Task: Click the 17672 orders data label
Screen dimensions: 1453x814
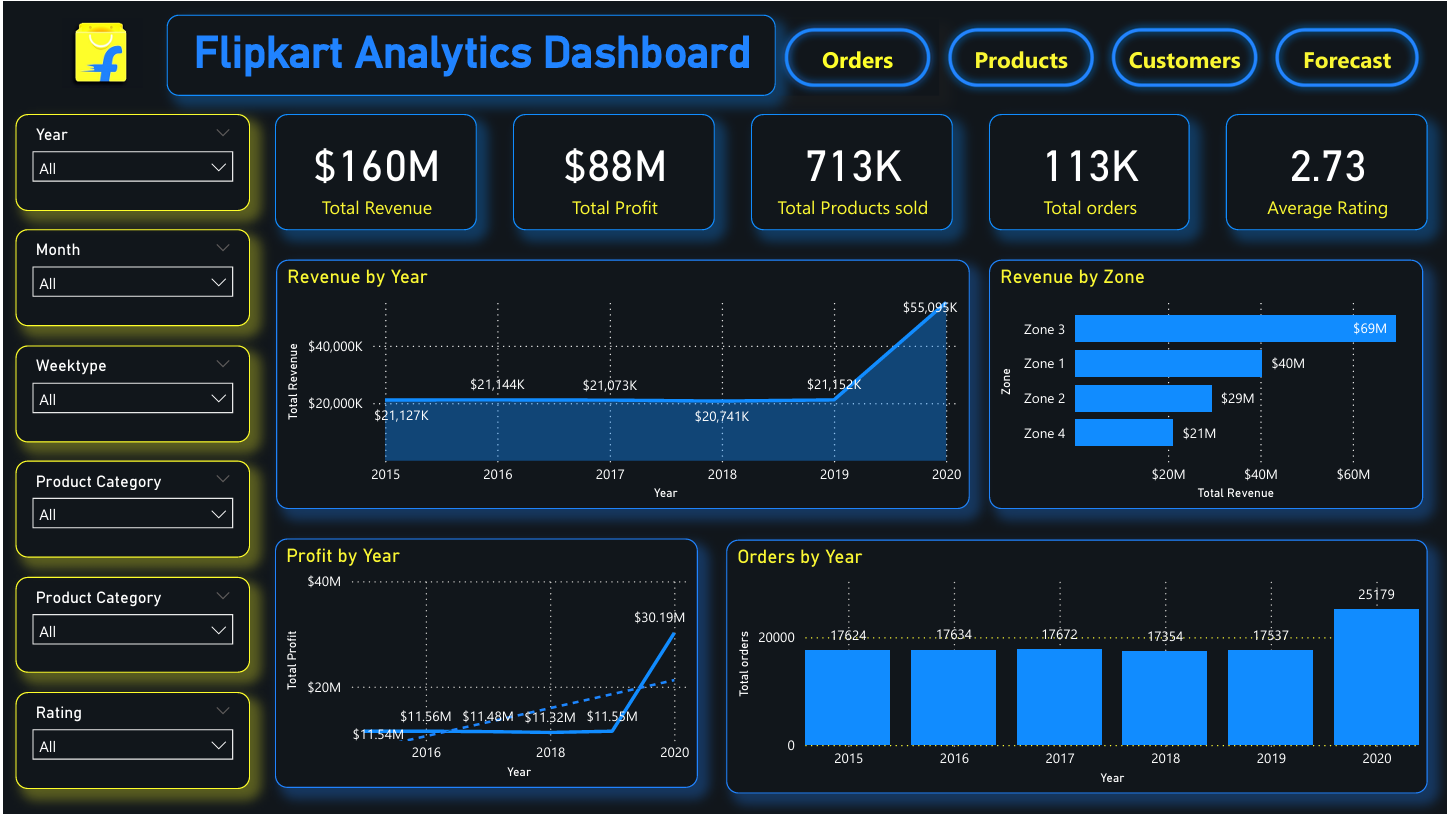Action: [1059, 635]
